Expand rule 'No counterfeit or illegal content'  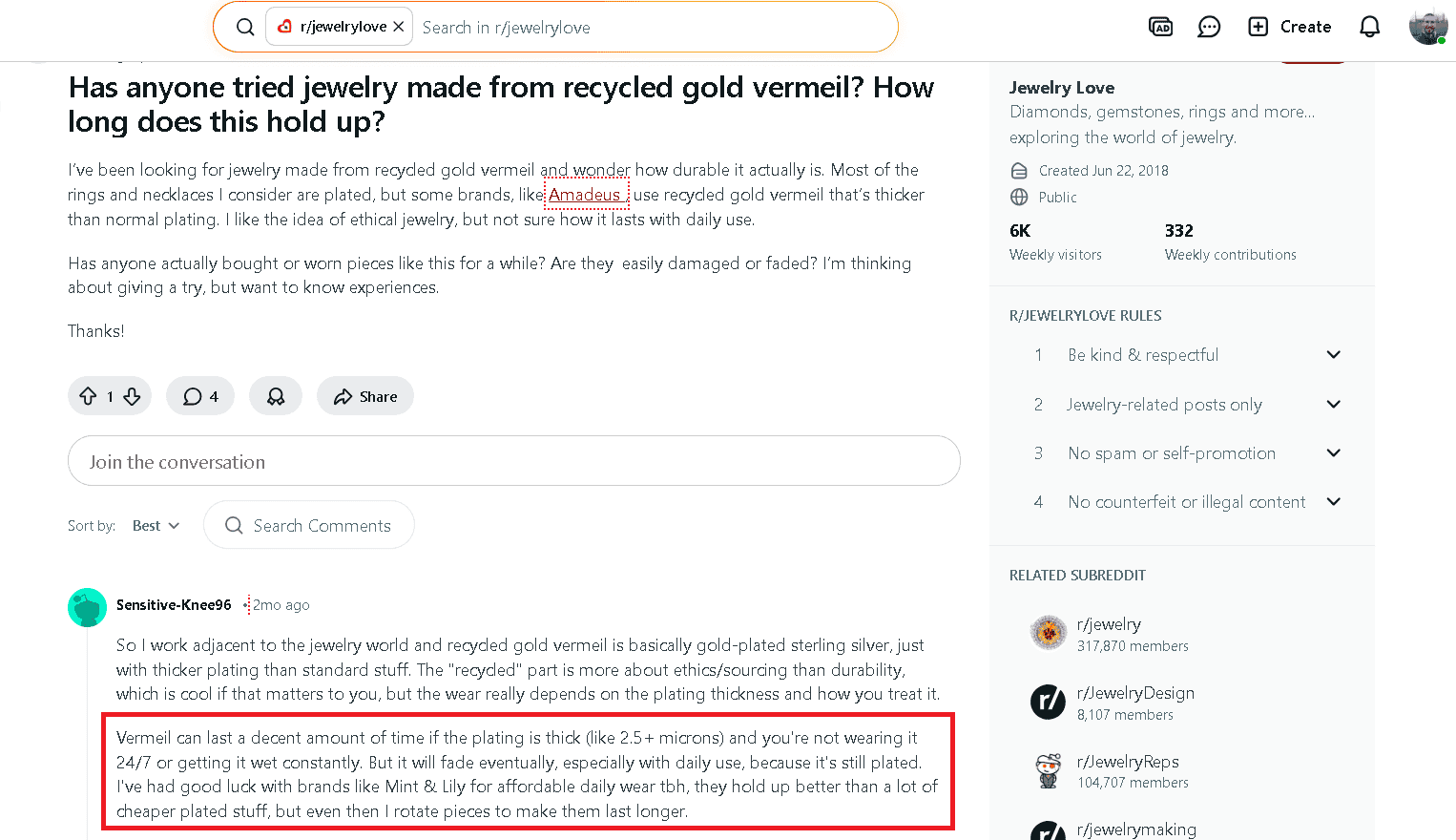point(1333,501)
